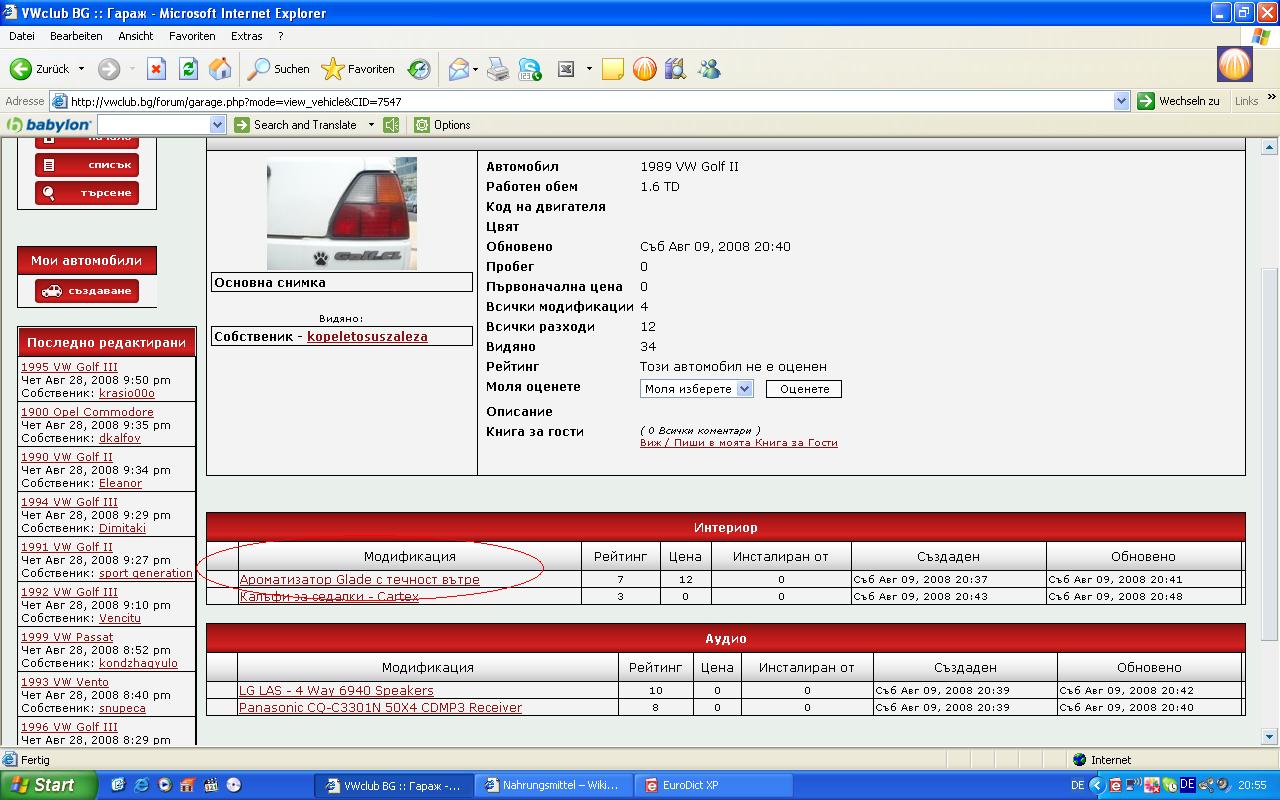The image size is (1280, 800).
Task: Open the Babylon search box dropdown
Action: click(218, 125)
